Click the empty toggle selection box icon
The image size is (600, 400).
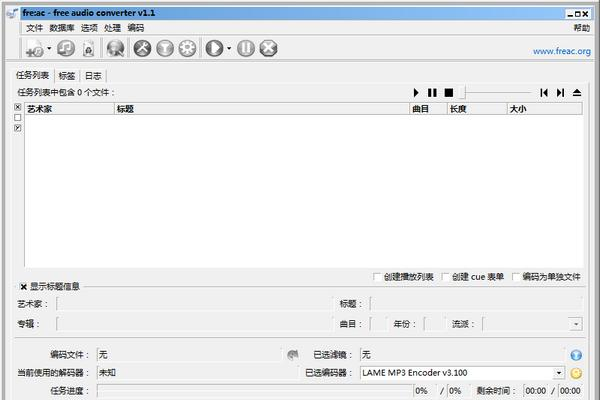coord(18,118)
